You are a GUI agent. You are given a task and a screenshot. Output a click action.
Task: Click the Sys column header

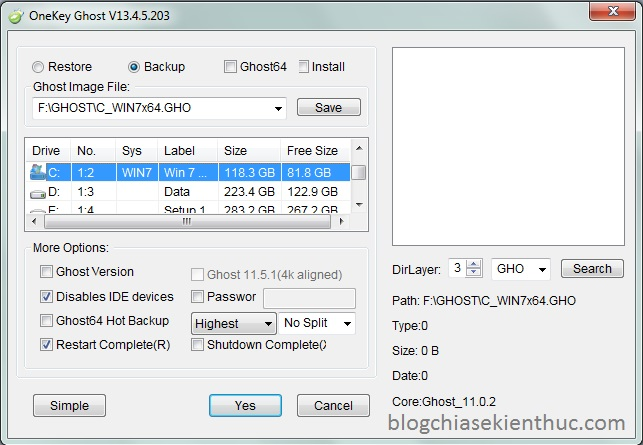[x=137, y=151]
